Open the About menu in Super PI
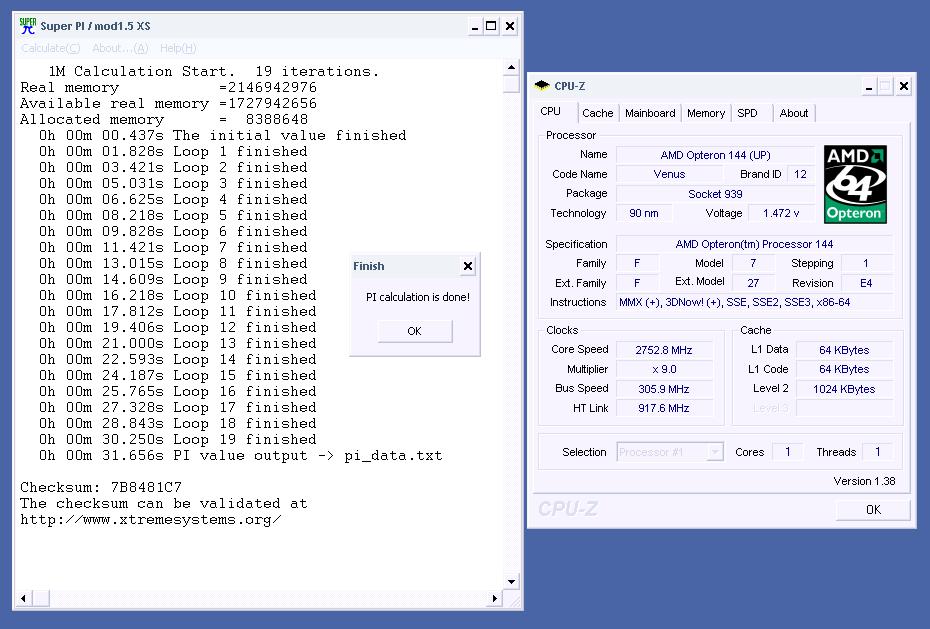 (x=120, y=48)
